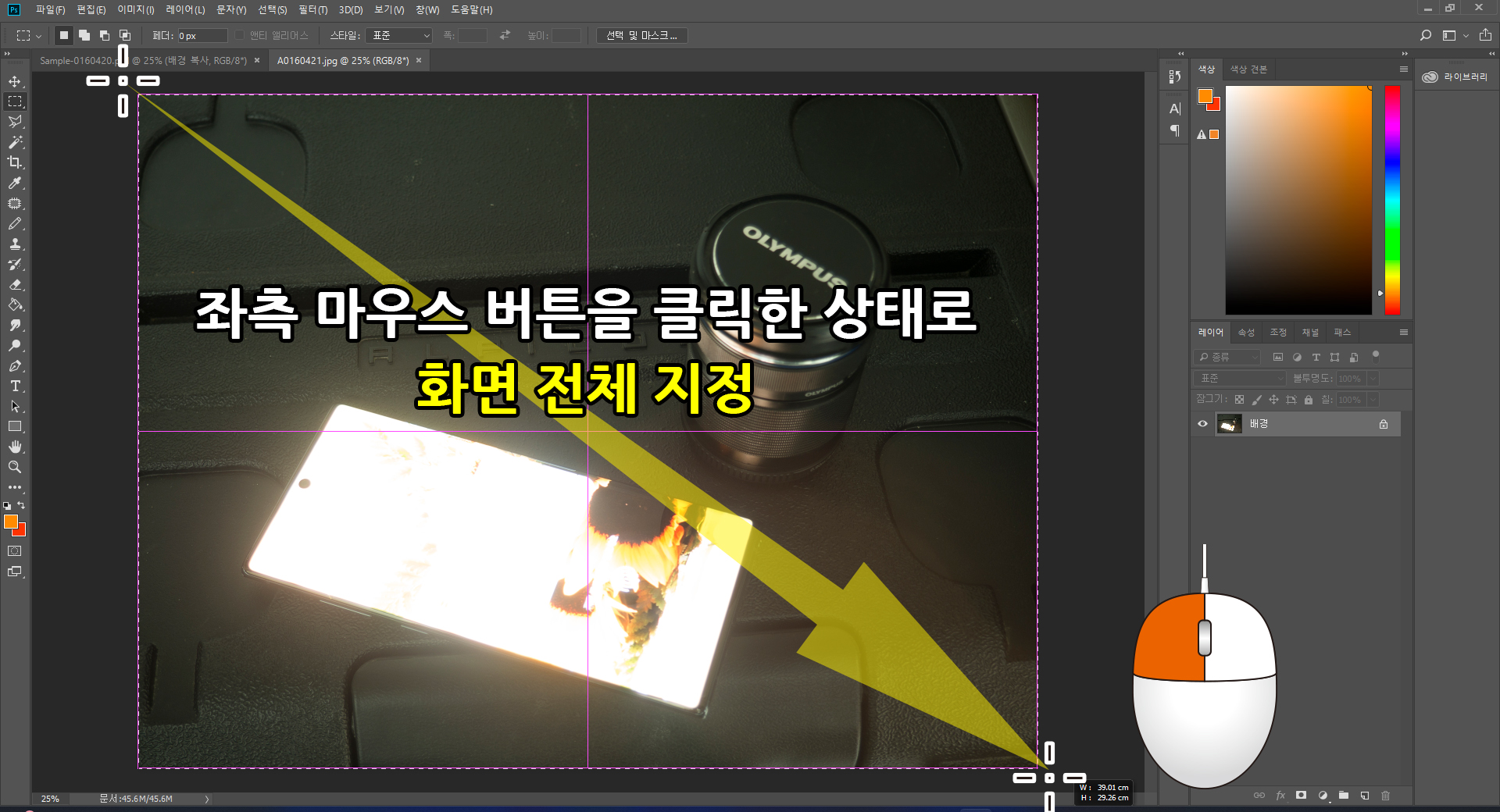Swap foreground and background colors in toolbar
The width and height of the screenshot is (1500, 812).
click(x=21, y=505)
